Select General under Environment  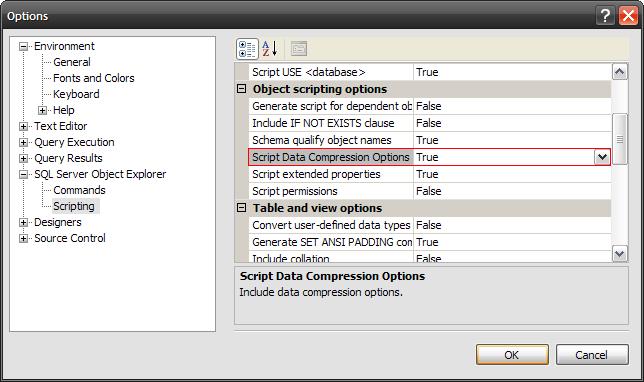coord(72,62)
